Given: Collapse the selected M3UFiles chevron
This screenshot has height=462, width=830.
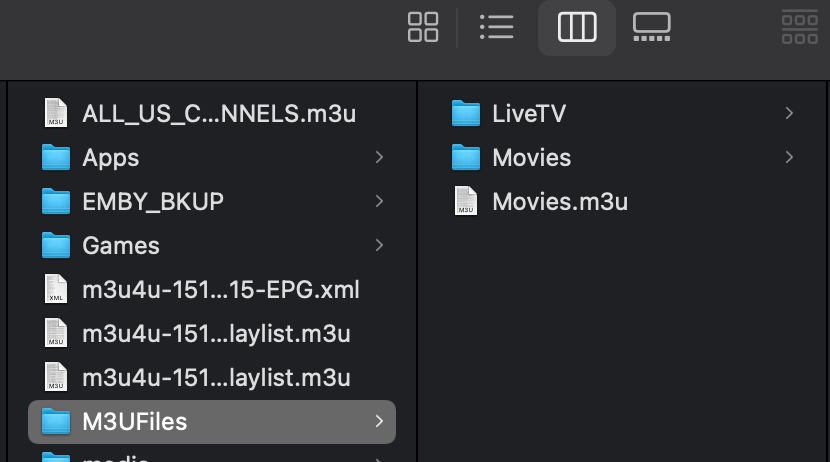Looking at the screenshot, I should point(379,421).
